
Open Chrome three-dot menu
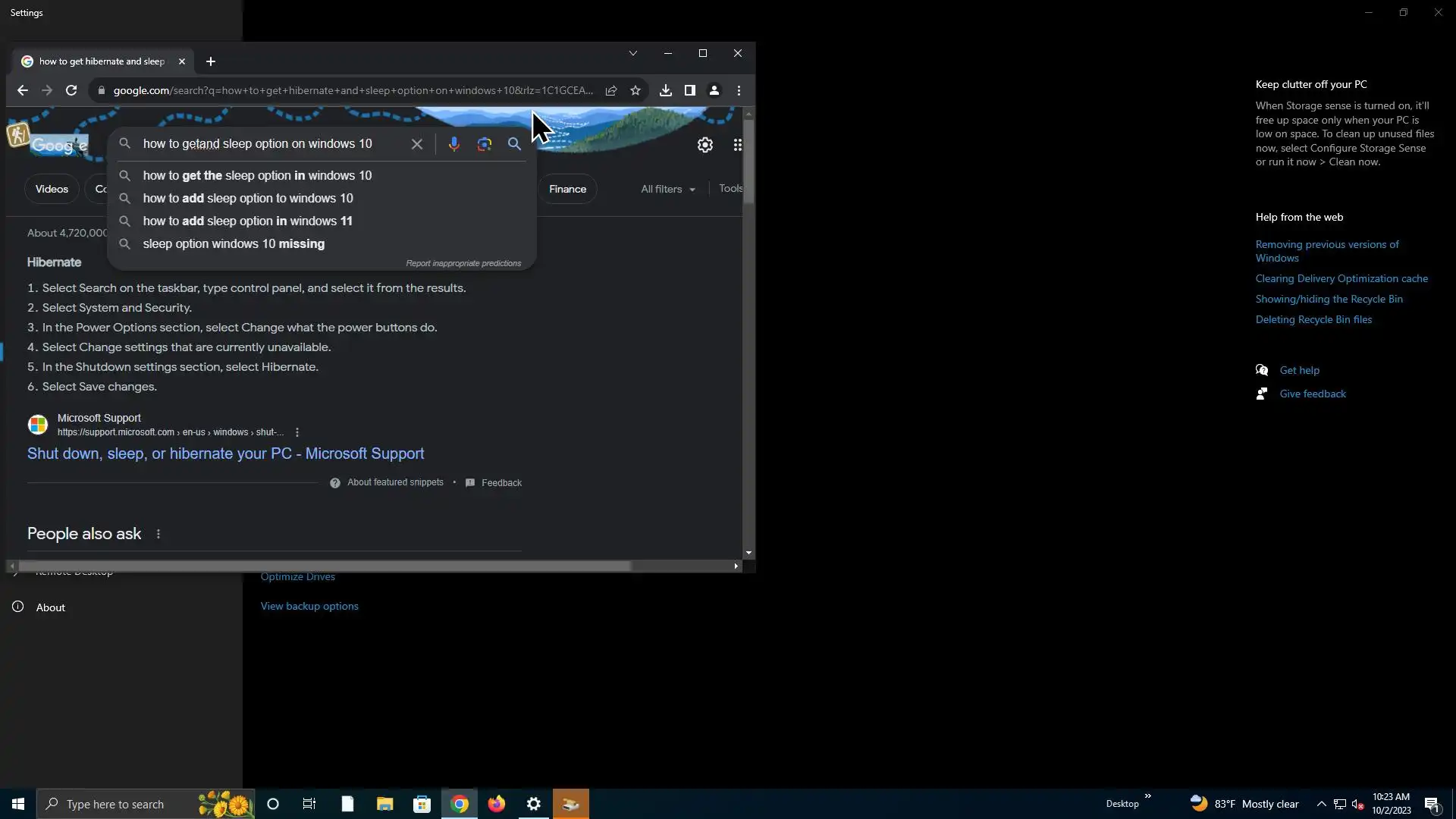tap(739, 90)
